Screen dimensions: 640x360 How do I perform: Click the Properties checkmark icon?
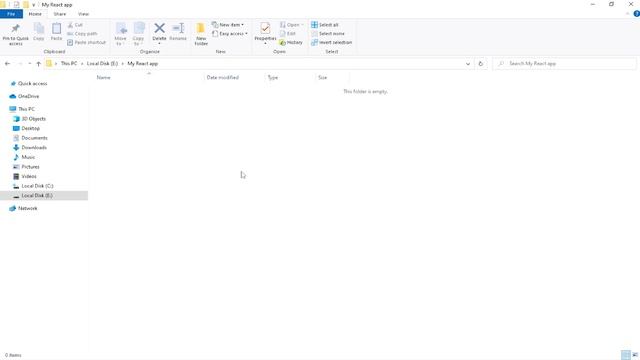(x=265, y=28)
